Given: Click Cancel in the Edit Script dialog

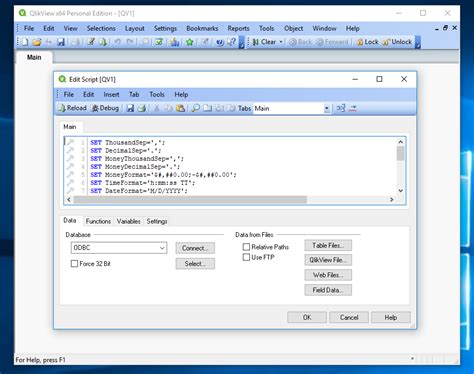Looking at the screenshot, I should click(x=349, y=317).
